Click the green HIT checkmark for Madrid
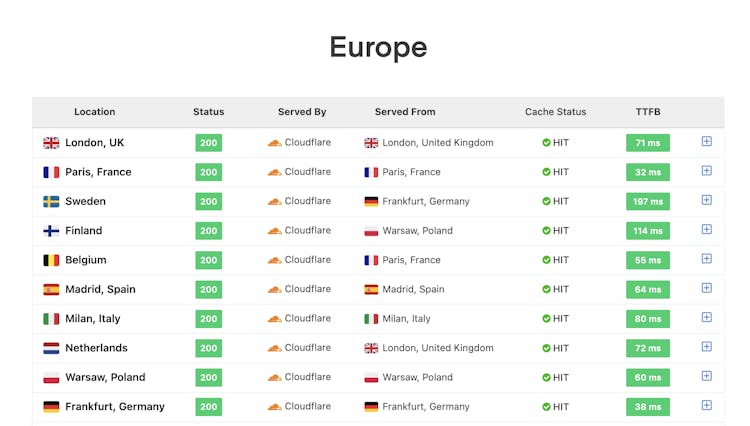750x426 pixels. pos(546,289)
